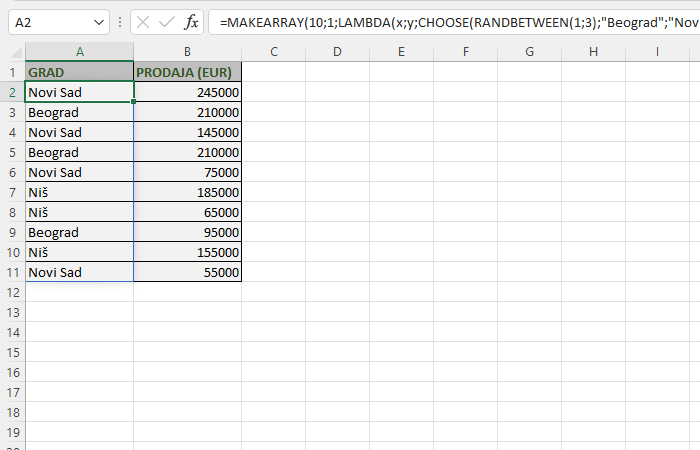
Task: Select column B header
Action: click(x=187, y=51)
